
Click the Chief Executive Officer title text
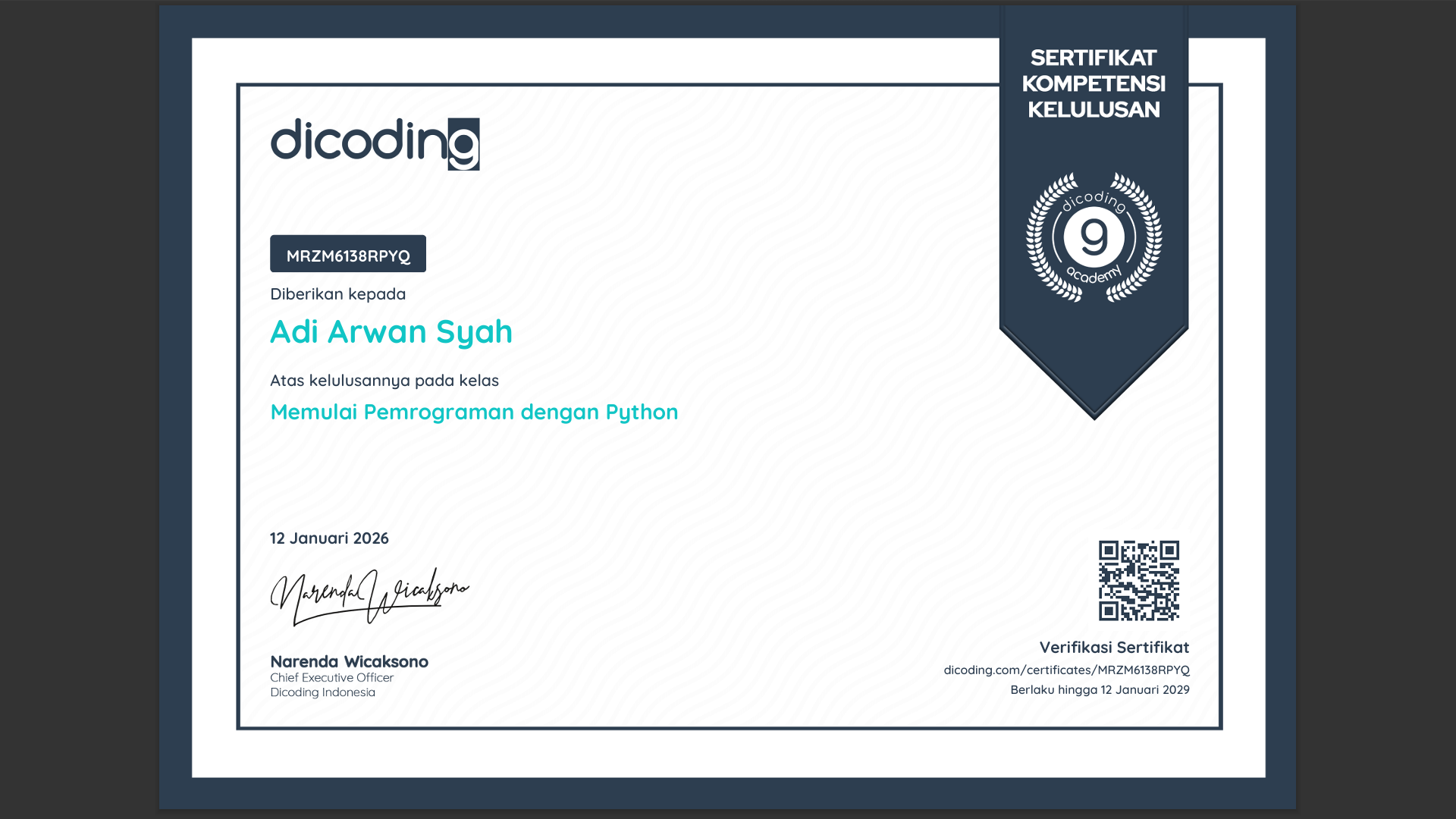331,678
